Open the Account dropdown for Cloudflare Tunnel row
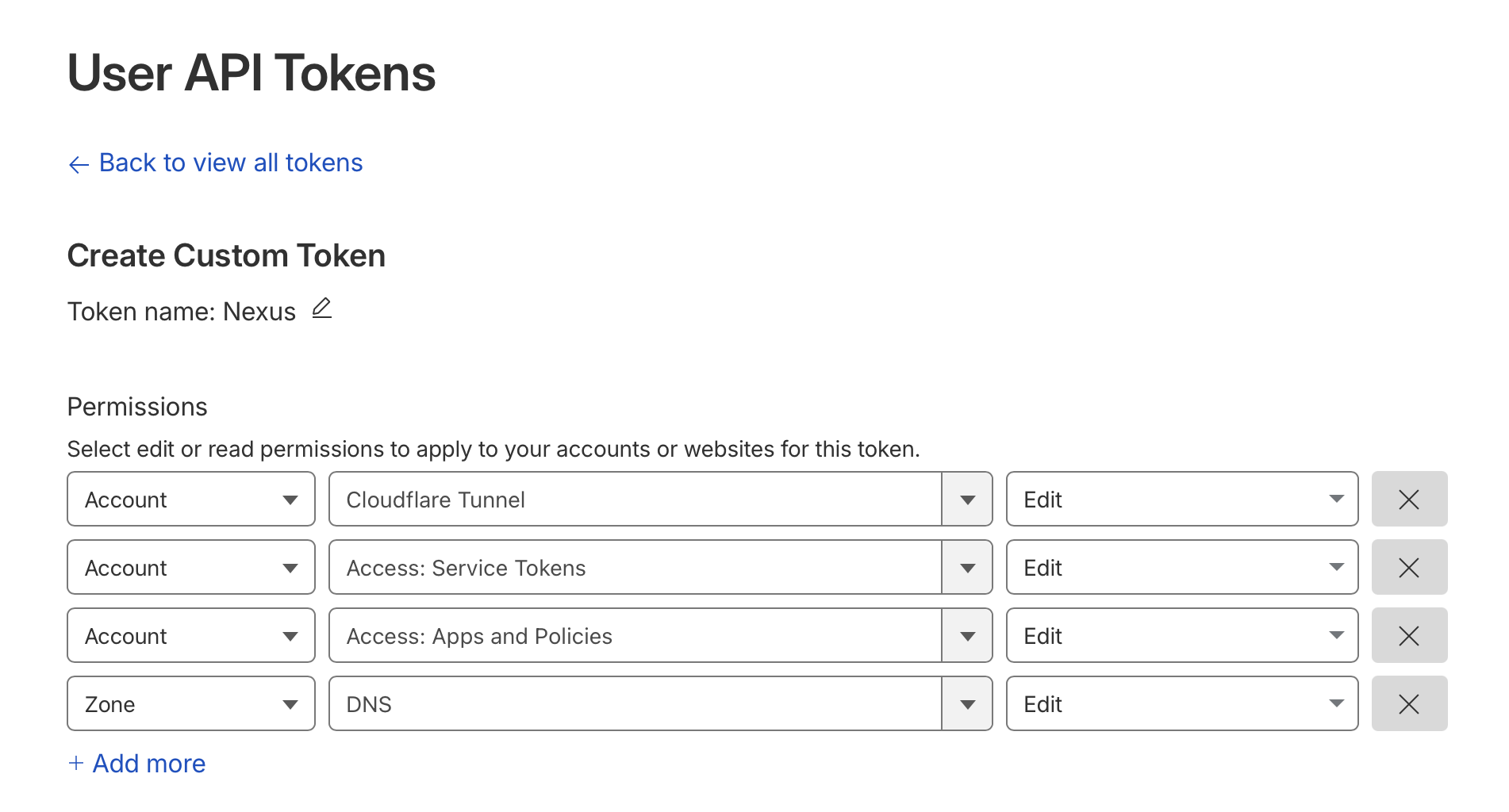This screenshot has height=812, width=1509. [190, 500]
